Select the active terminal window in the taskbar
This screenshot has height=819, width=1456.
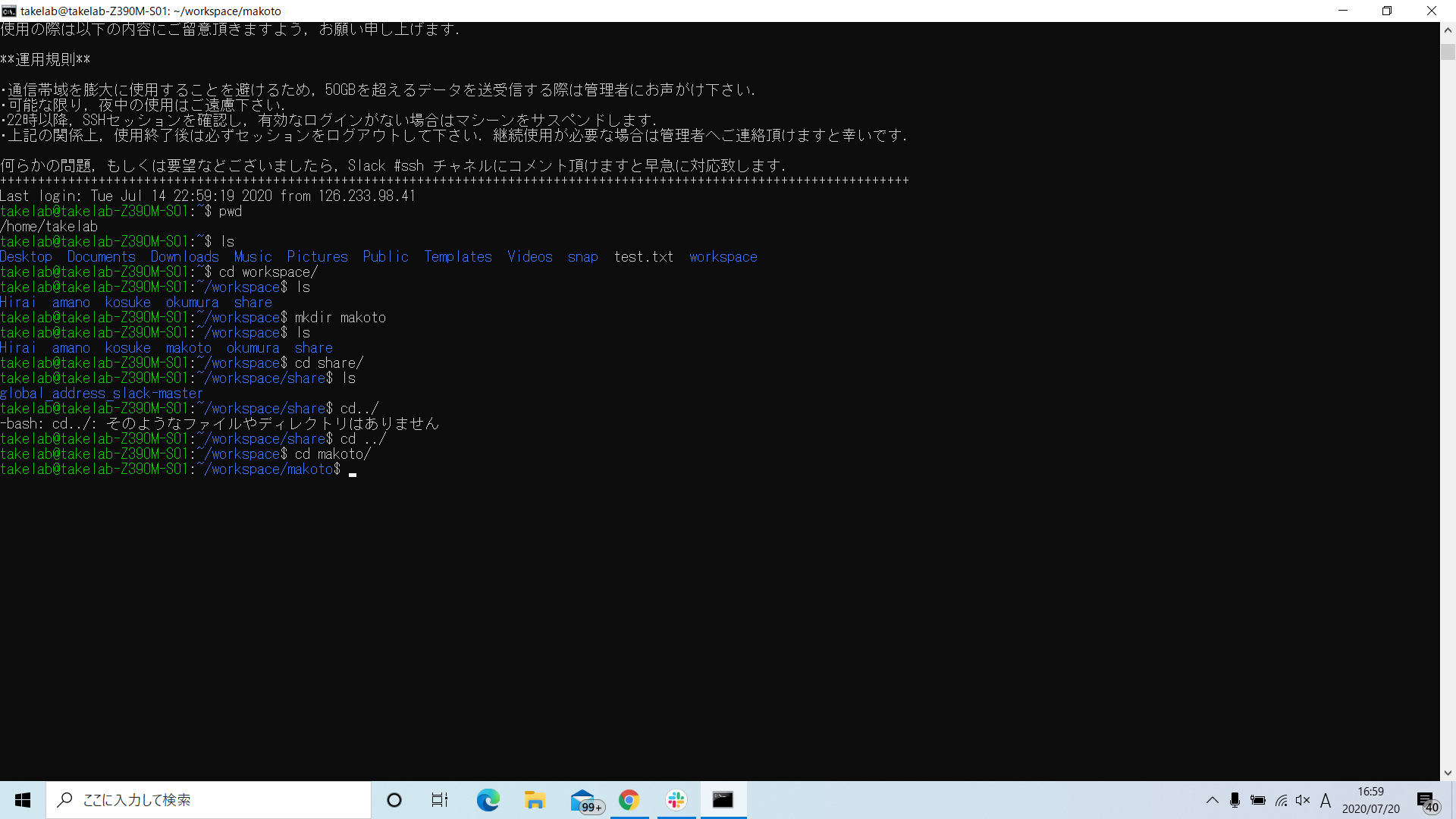[x=723, y=800]
